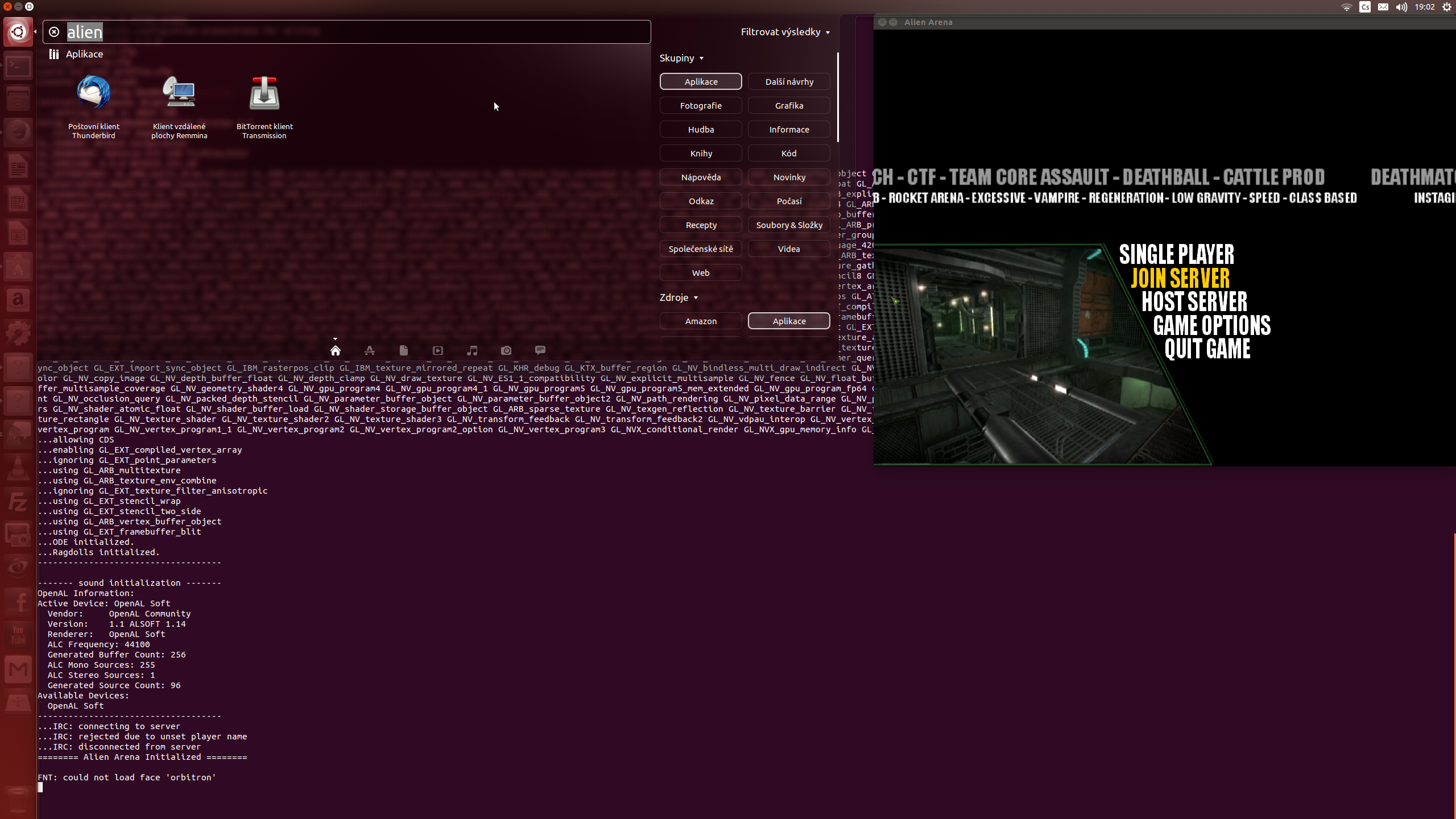Enable the 'Knihy' group filter
Viewport: 1456px width, 819px height.
point(701,153)
